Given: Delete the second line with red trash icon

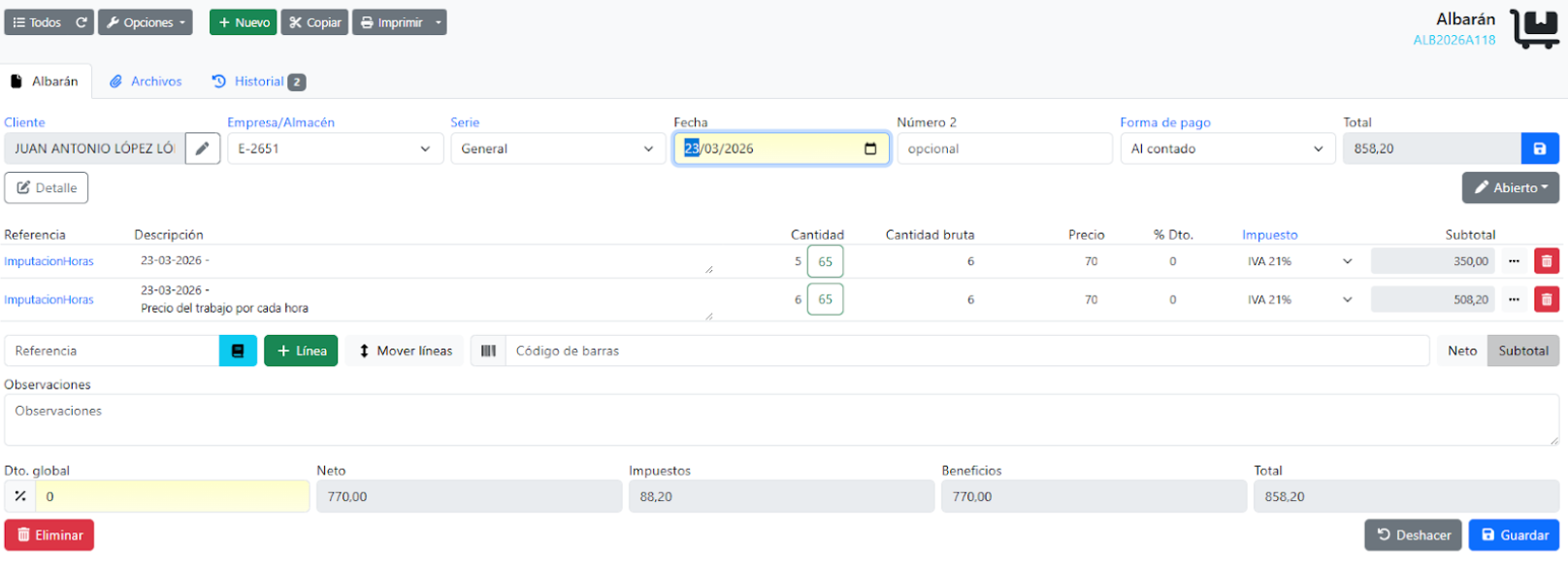Looking at the screenshot, I should coord(1546,300).
